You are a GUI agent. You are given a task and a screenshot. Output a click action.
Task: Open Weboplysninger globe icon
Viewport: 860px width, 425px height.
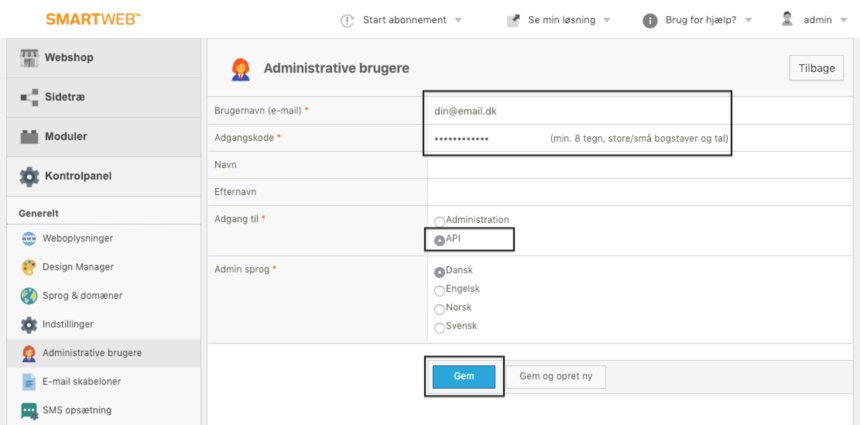pyautogui.click(x=29, y=239)
